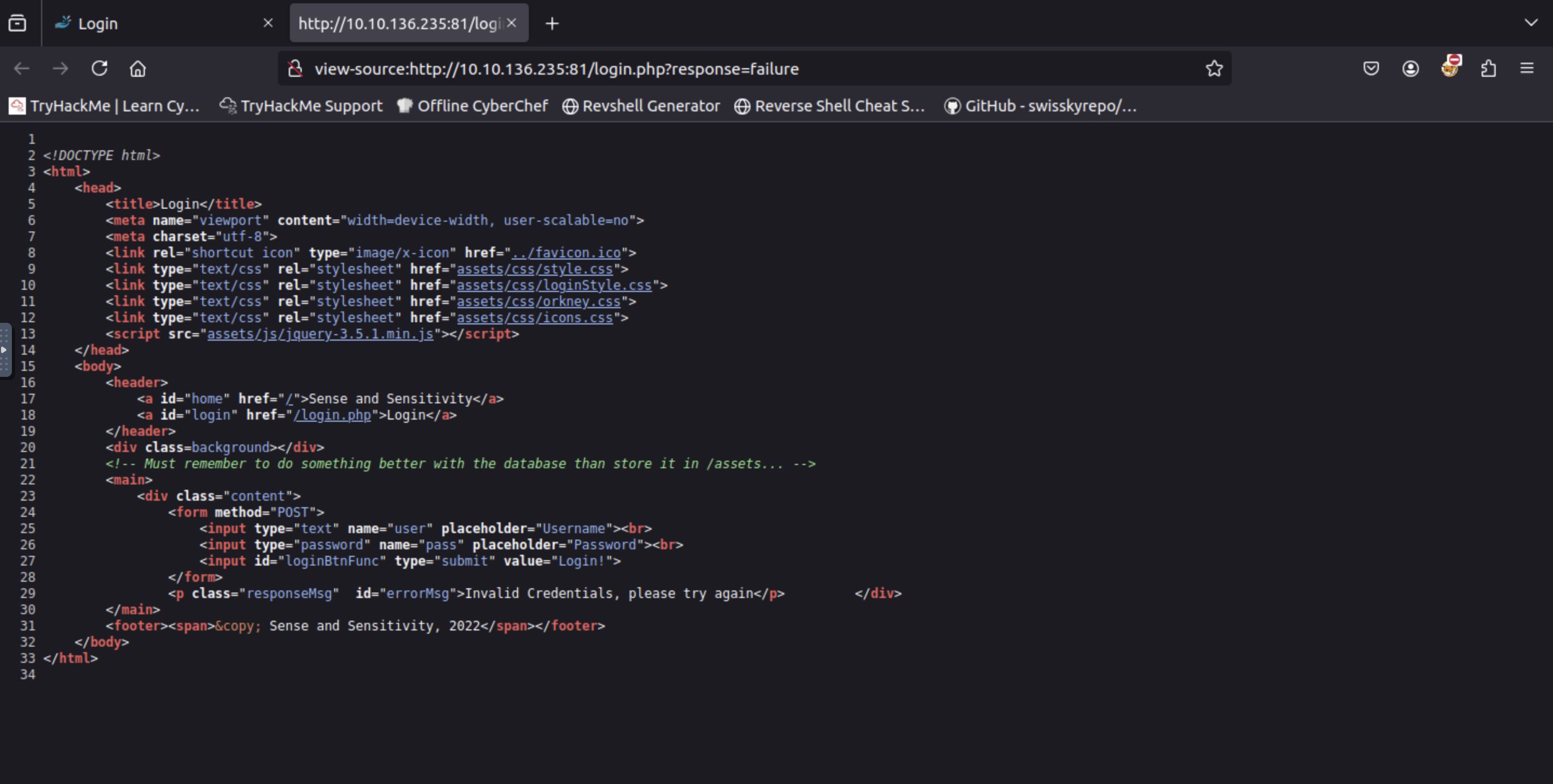Close the Login tab
This screenshot has width=1553, height=784.
[268, 23]
